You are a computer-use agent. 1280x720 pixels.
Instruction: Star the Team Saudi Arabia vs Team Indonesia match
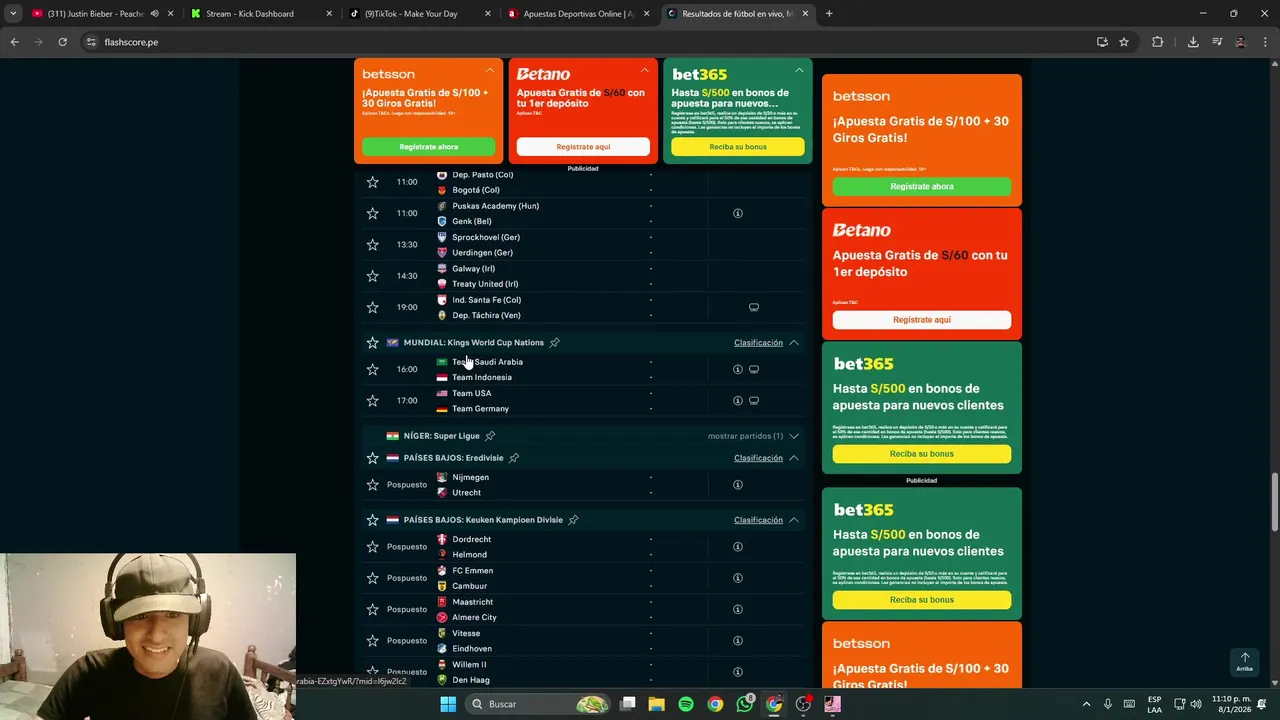click(372, 369)
